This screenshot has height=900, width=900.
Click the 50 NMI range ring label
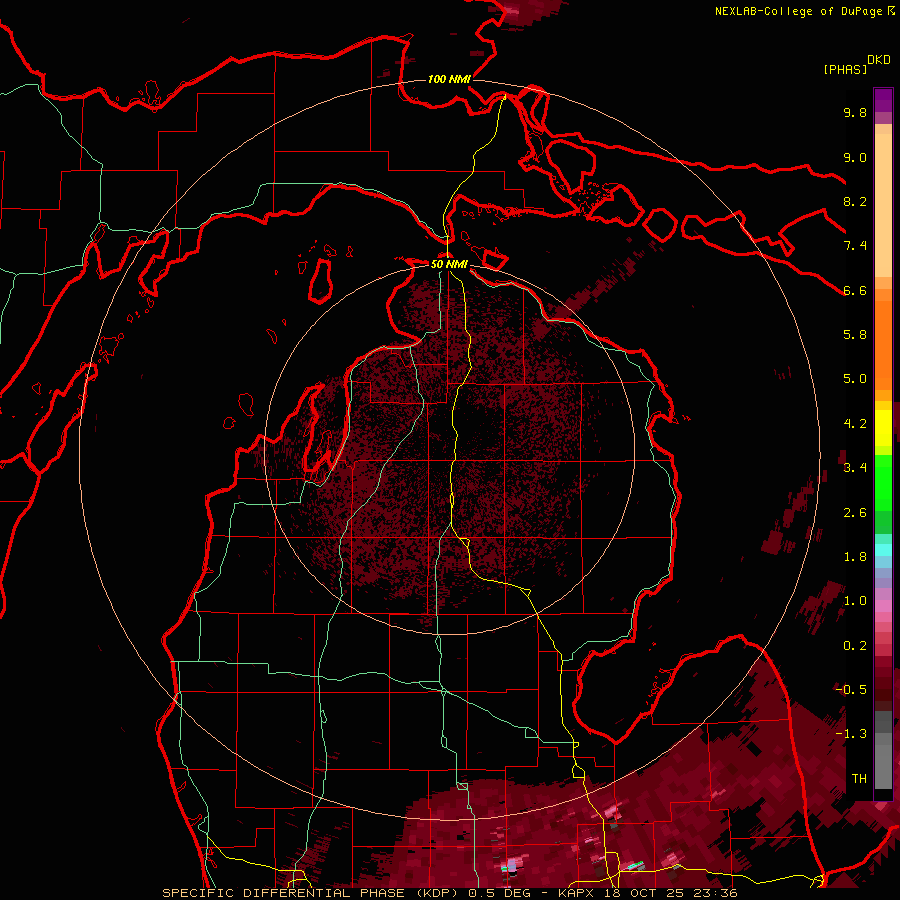point(449,264)
